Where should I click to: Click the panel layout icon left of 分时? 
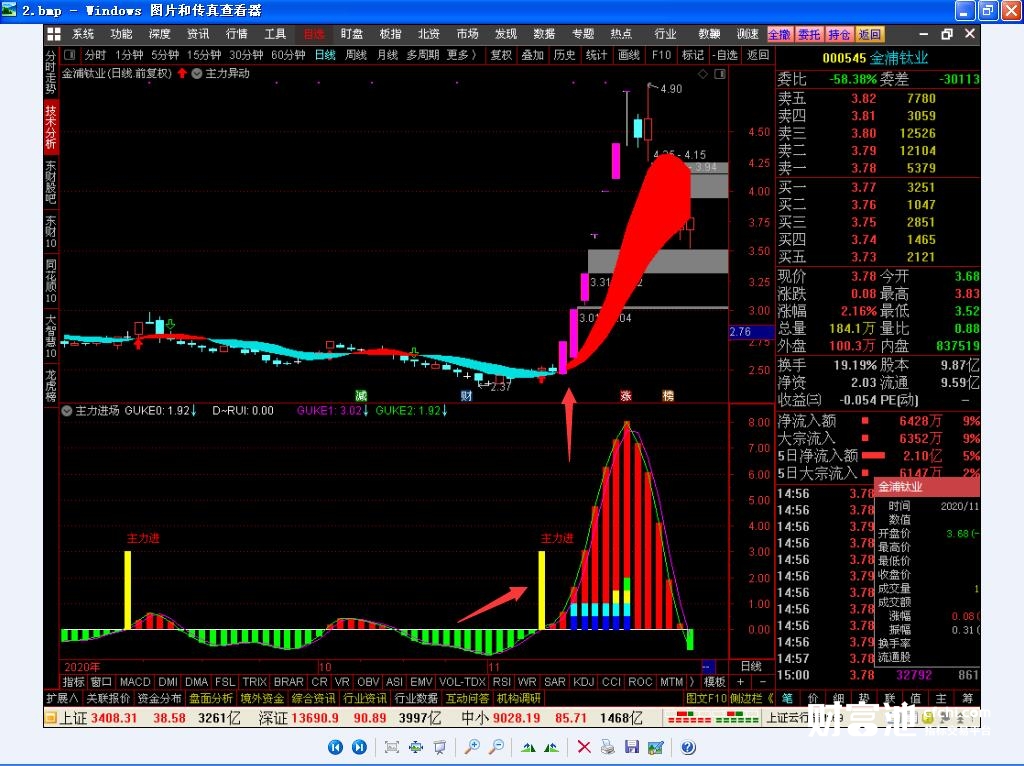coord(70,55)
